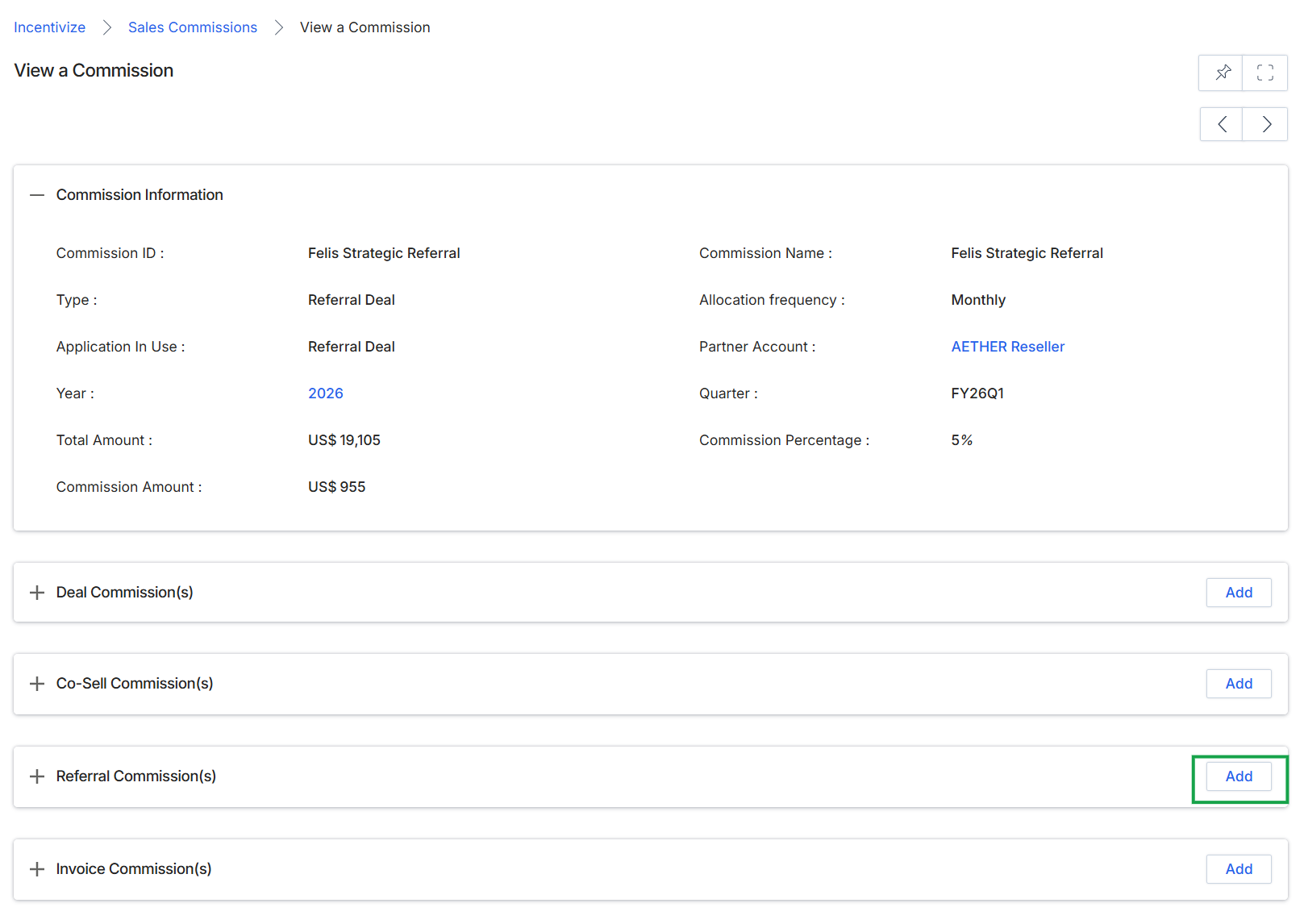Expand the Invoice Commission(s) section

(x=37, y=869)
